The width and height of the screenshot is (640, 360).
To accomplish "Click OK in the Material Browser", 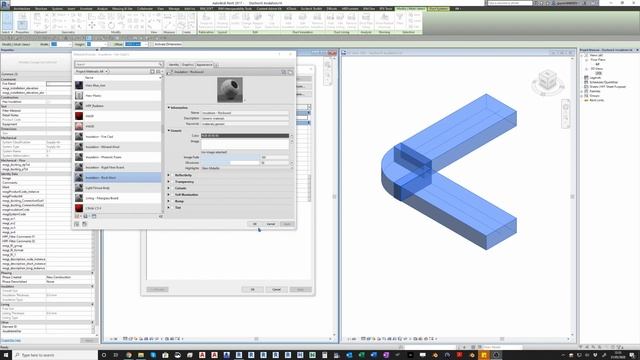I will (x=254, y=224).
